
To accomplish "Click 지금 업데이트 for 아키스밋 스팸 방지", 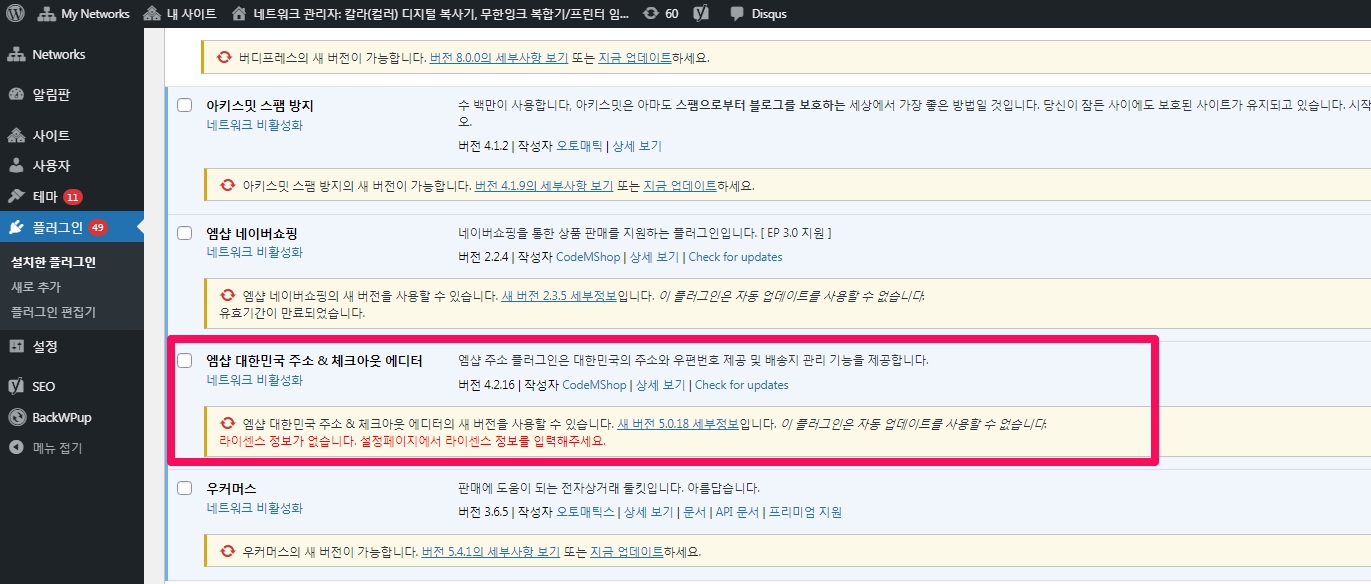I will coord(680,186).
